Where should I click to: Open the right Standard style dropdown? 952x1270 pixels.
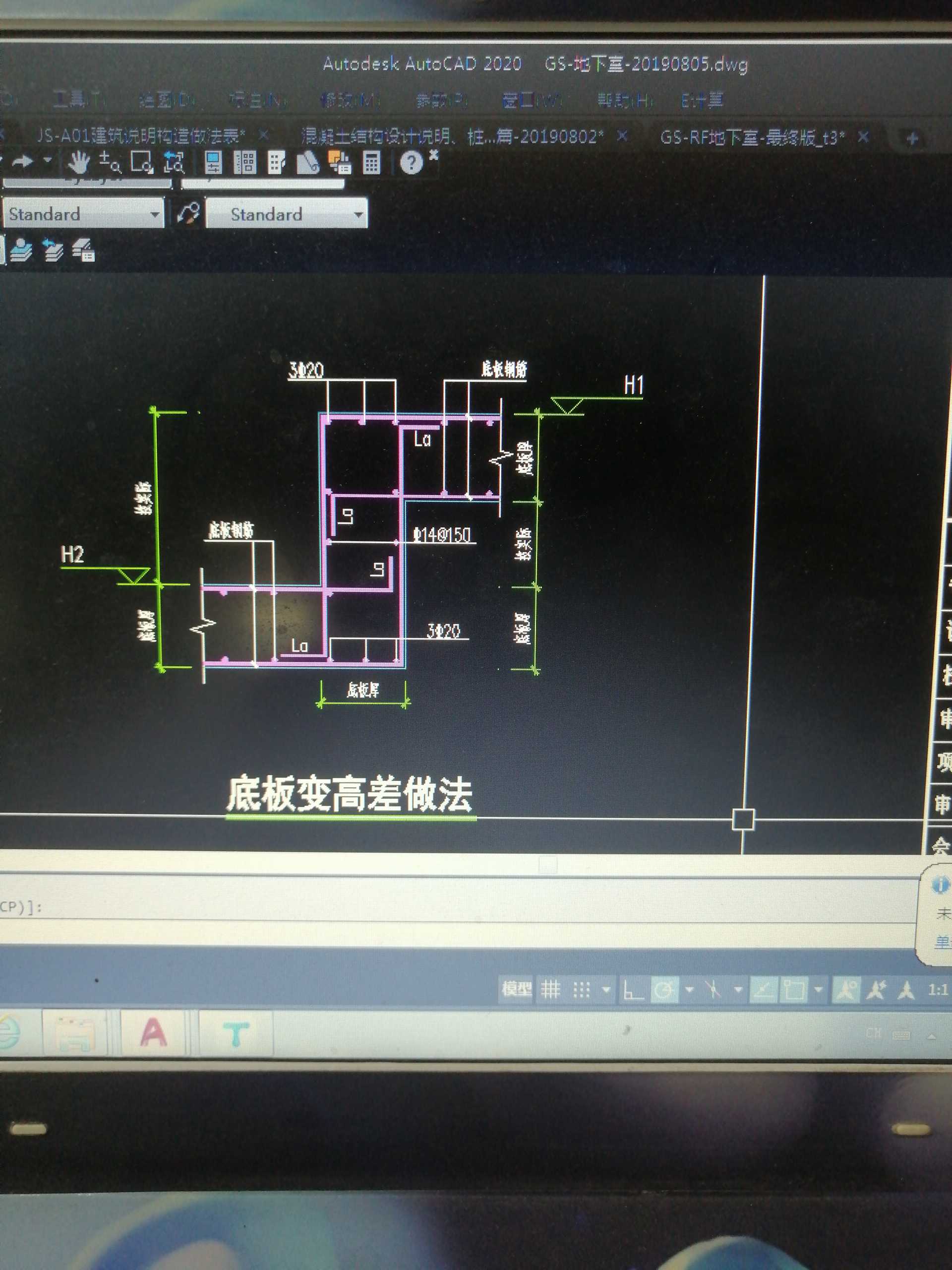358,215
